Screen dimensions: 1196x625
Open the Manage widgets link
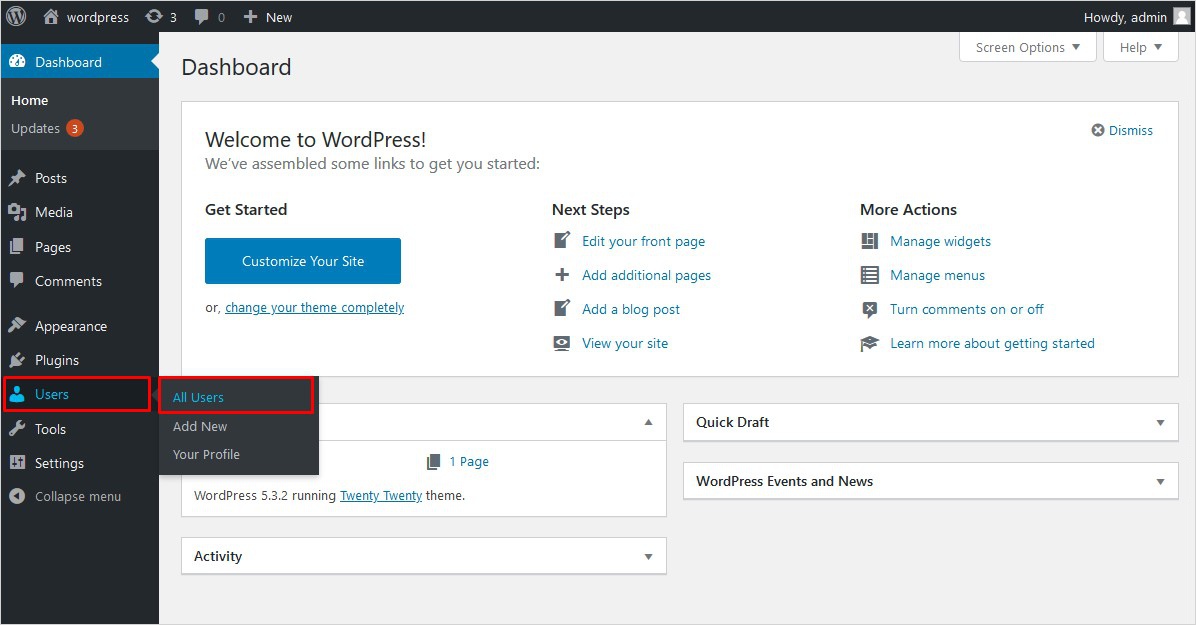[x=940, y=241]
